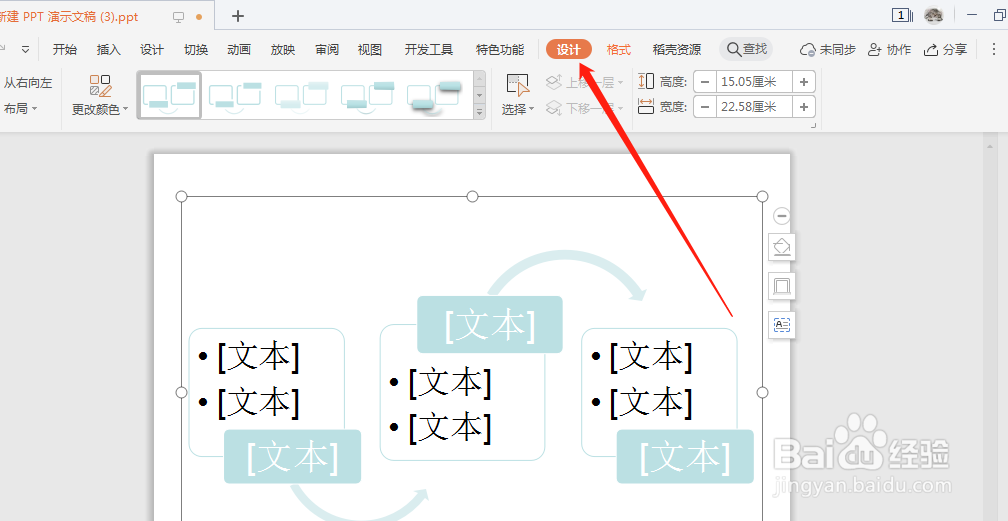Click 上移一层 bring forward
Viewport: 1008px width, 521px height.
click(x=584, y=82)
